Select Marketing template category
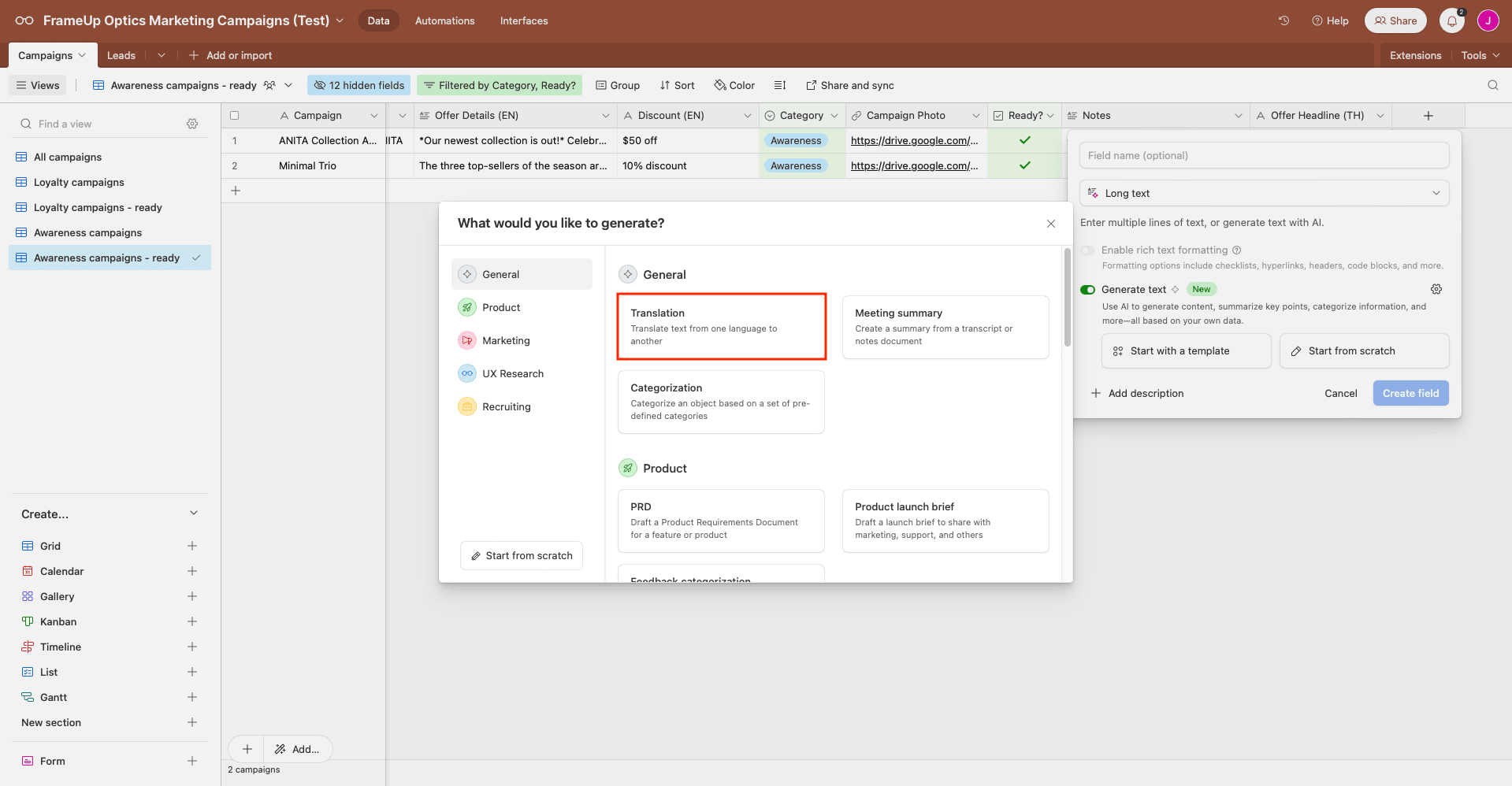1512x786 pixels. click(506, 340)
